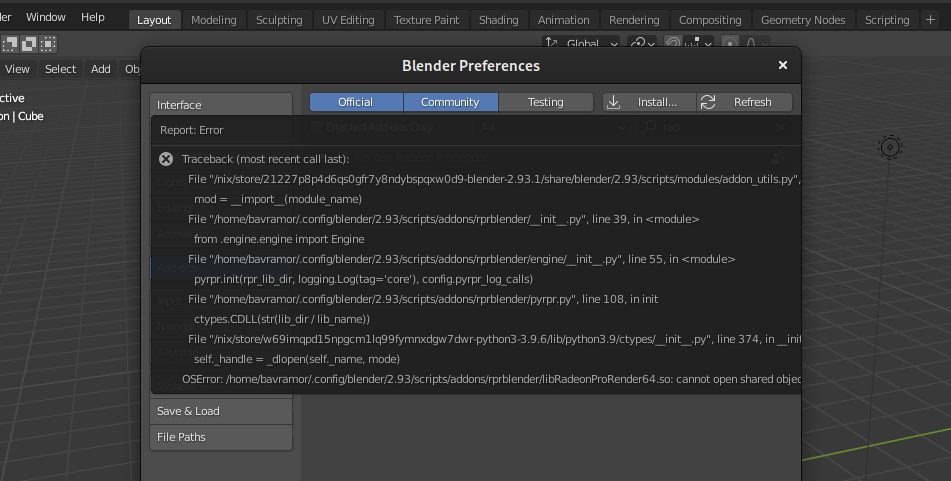Open the Interface preferences section
The image size is (951, 481).
[220, 105]
